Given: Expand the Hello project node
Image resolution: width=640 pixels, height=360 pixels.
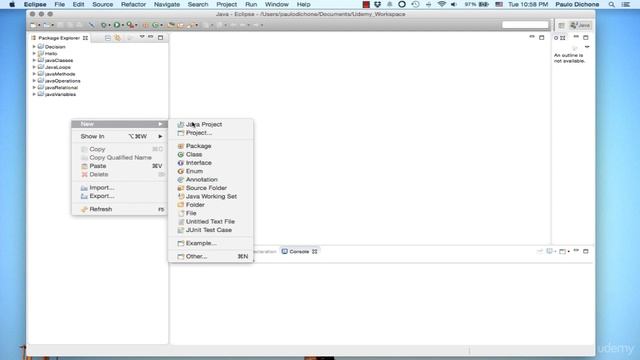Looking at the screenshot, I should (x=34, y=53).
